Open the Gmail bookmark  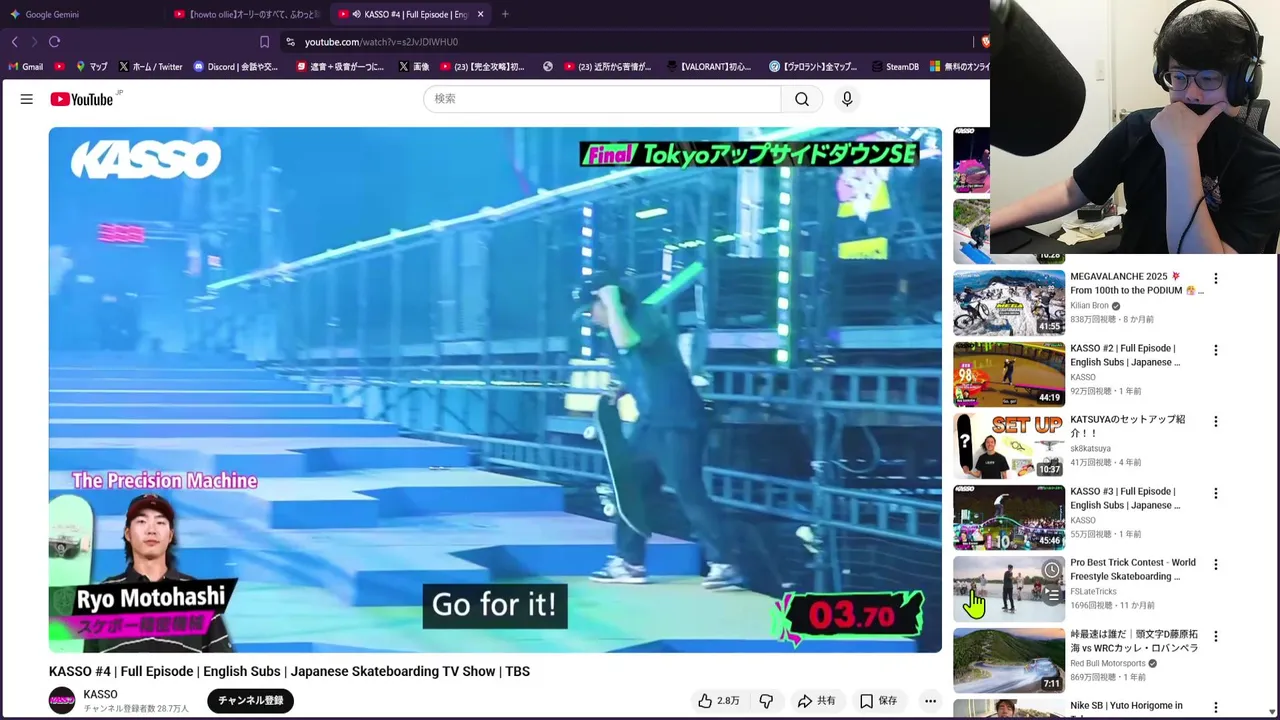pyautogui.click(x=25, y=67)
